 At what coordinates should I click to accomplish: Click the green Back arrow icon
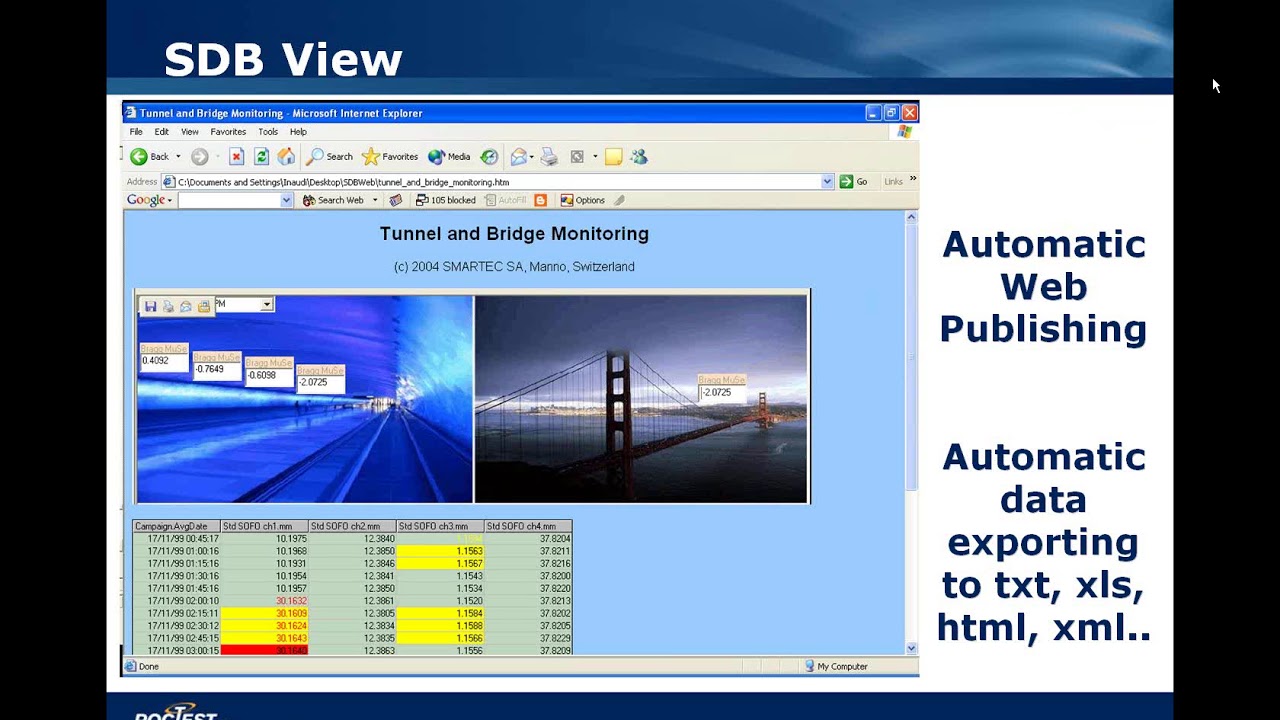point(139,156)
